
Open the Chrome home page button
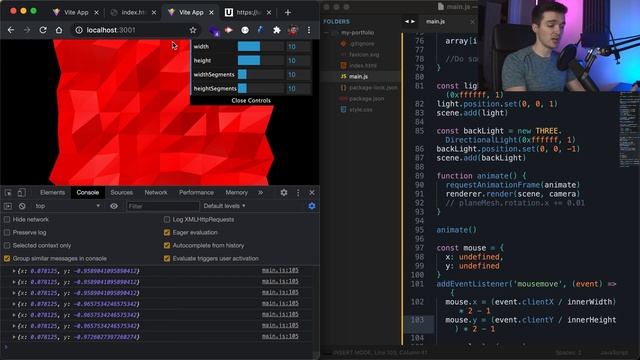pos(59,30)
